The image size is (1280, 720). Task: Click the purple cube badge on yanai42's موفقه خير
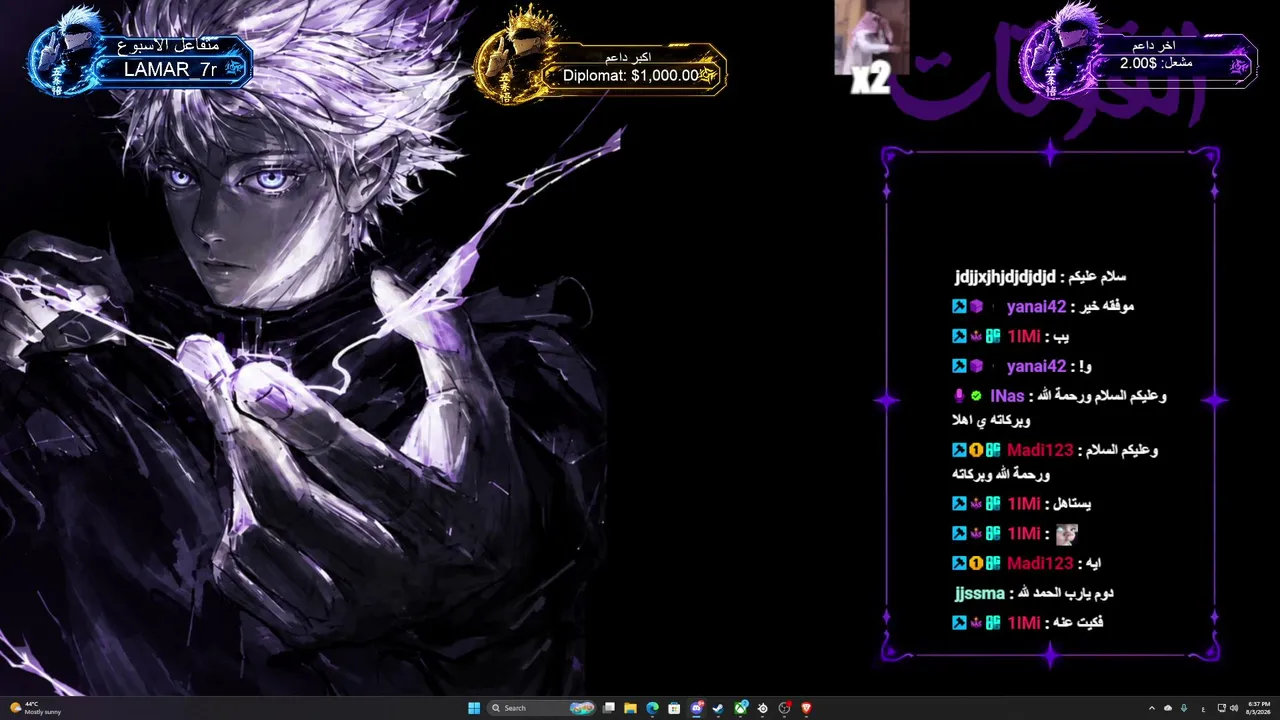pyautogui.click(x=976, y=306)
